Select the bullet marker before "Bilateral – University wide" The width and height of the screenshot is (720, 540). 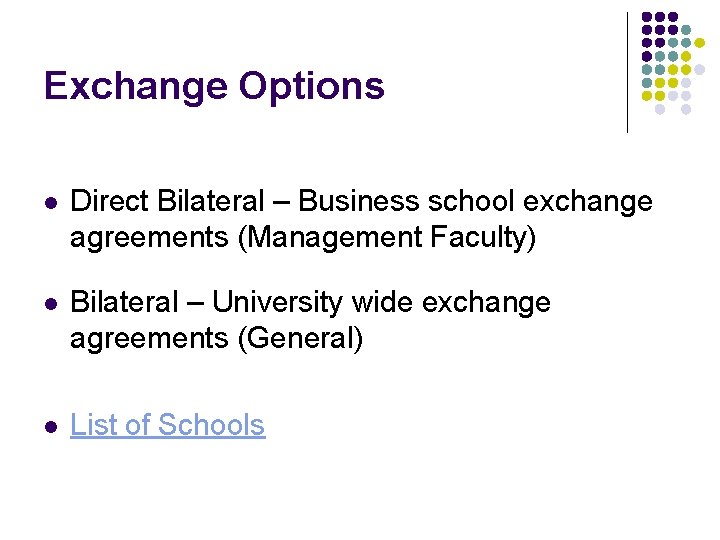pyautogui.click(x=50, y=304)
